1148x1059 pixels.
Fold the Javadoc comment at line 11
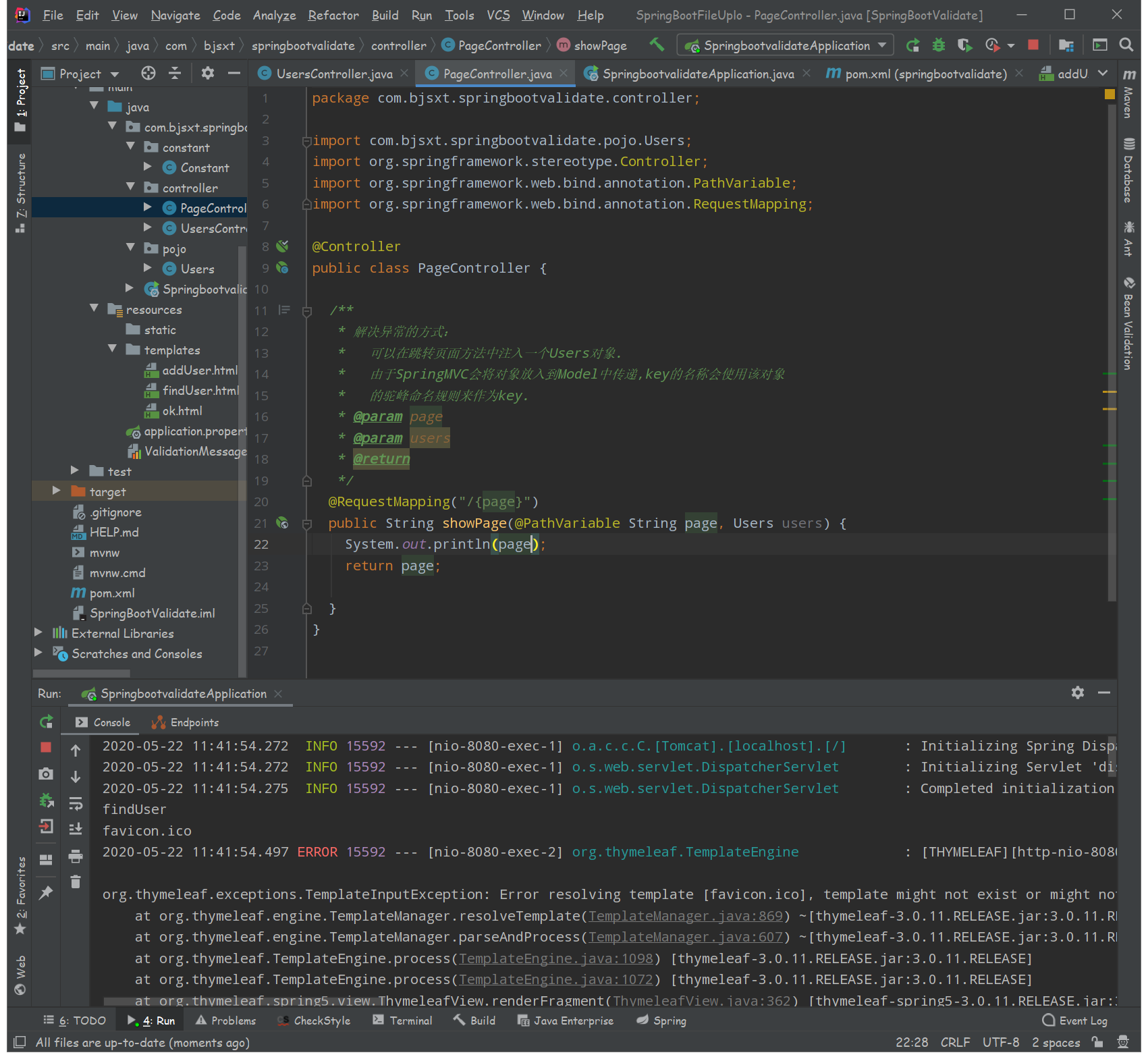click(307, 311)
